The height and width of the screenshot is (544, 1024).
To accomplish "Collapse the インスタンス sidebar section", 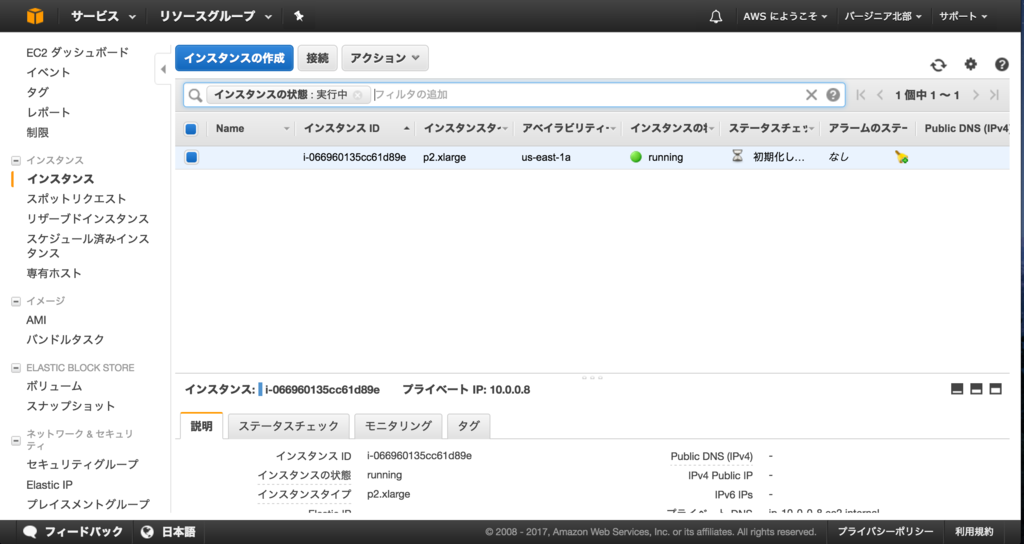I will click(16, 161).
